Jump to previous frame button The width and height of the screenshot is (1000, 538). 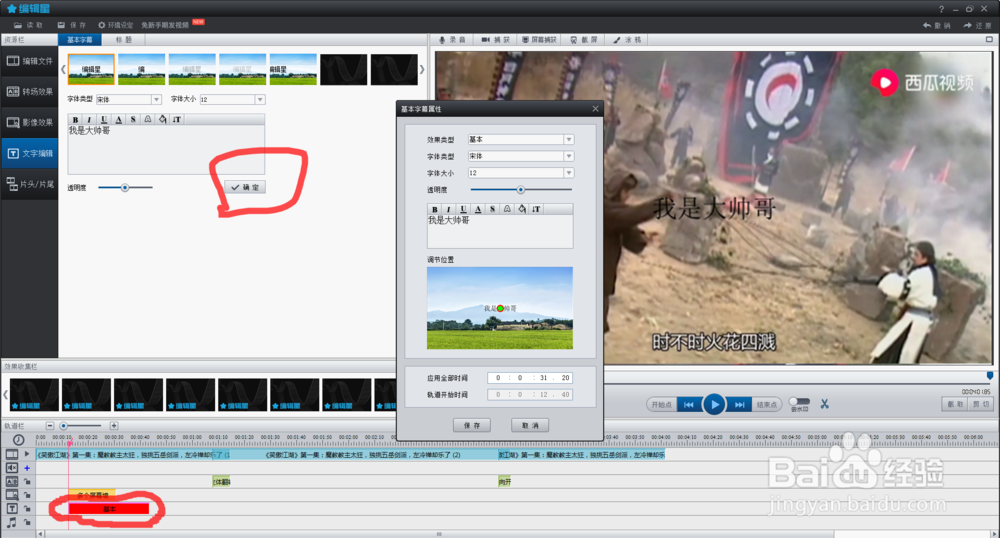689,405
